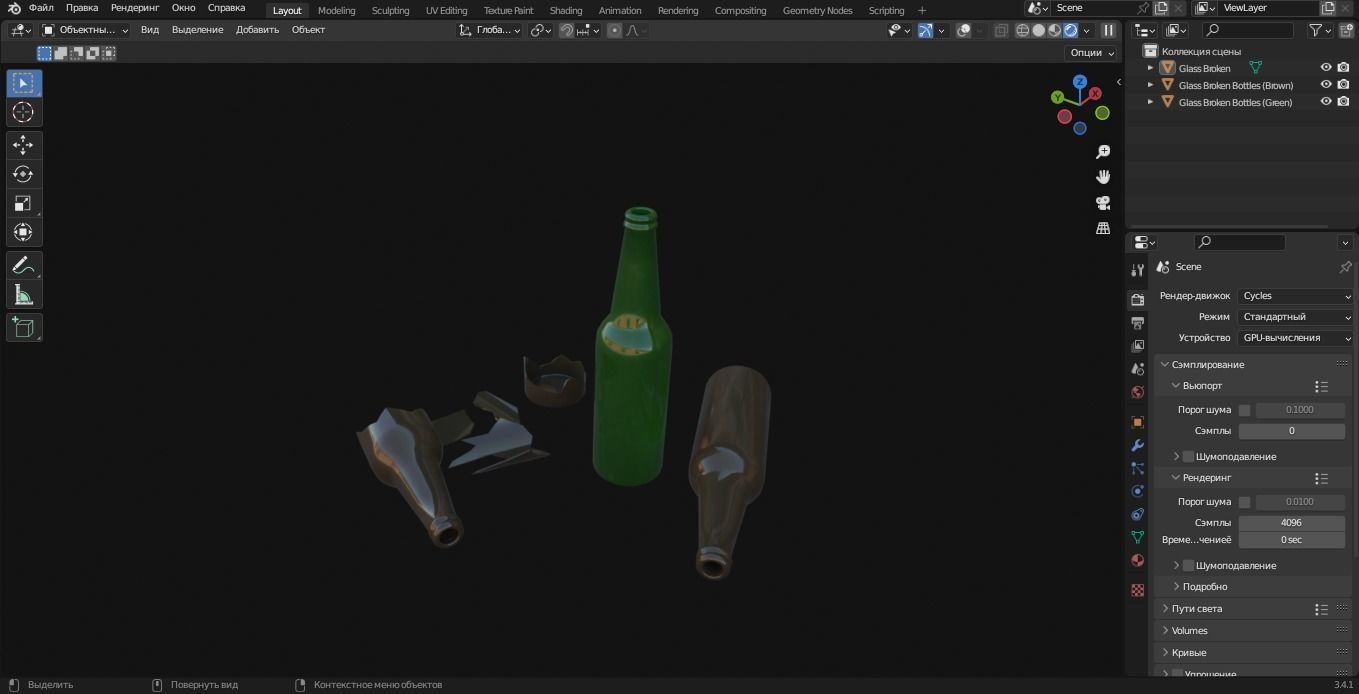Select the Move tool in the toolbar

coord(22,144)
